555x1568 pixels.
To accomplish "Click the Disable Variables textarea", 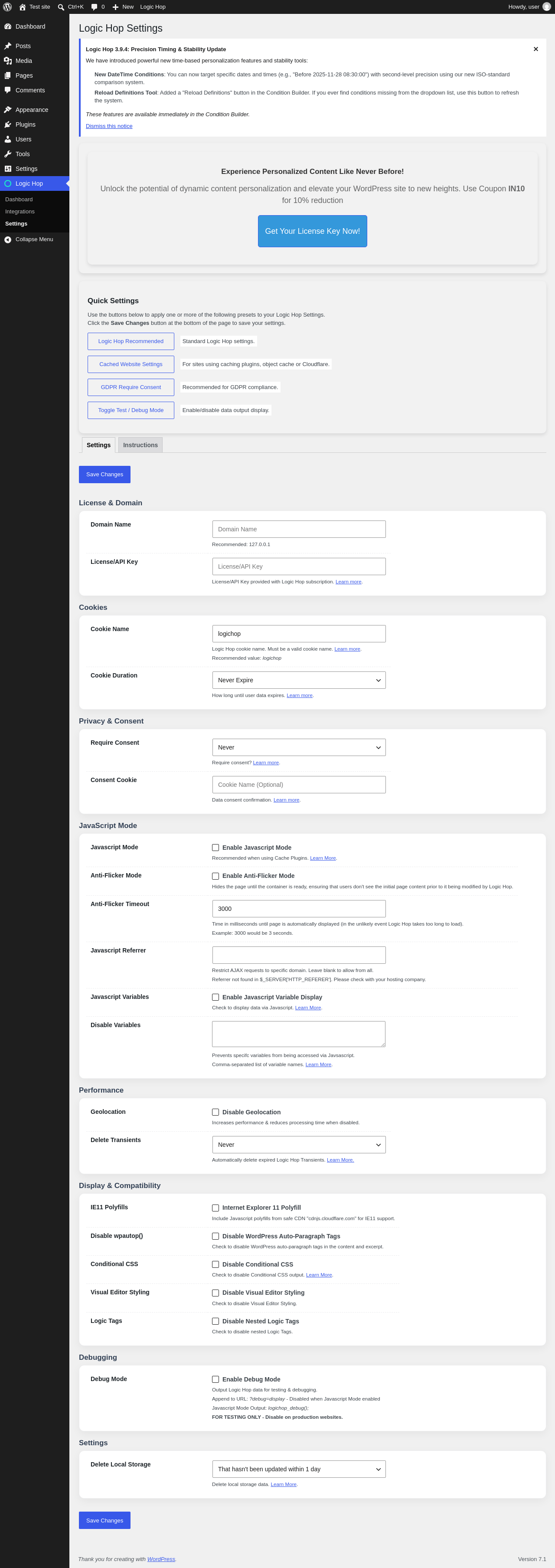I will 299,1034.
